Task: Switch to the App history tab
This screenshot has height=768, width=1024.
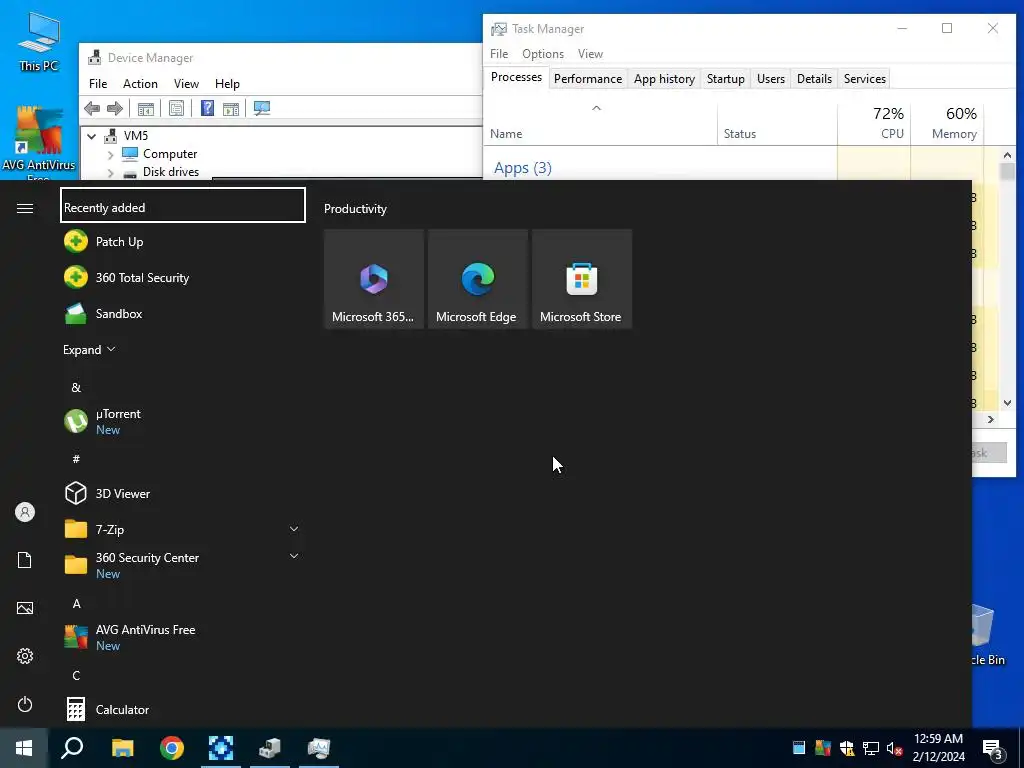Action: click(x=664, y=79)
